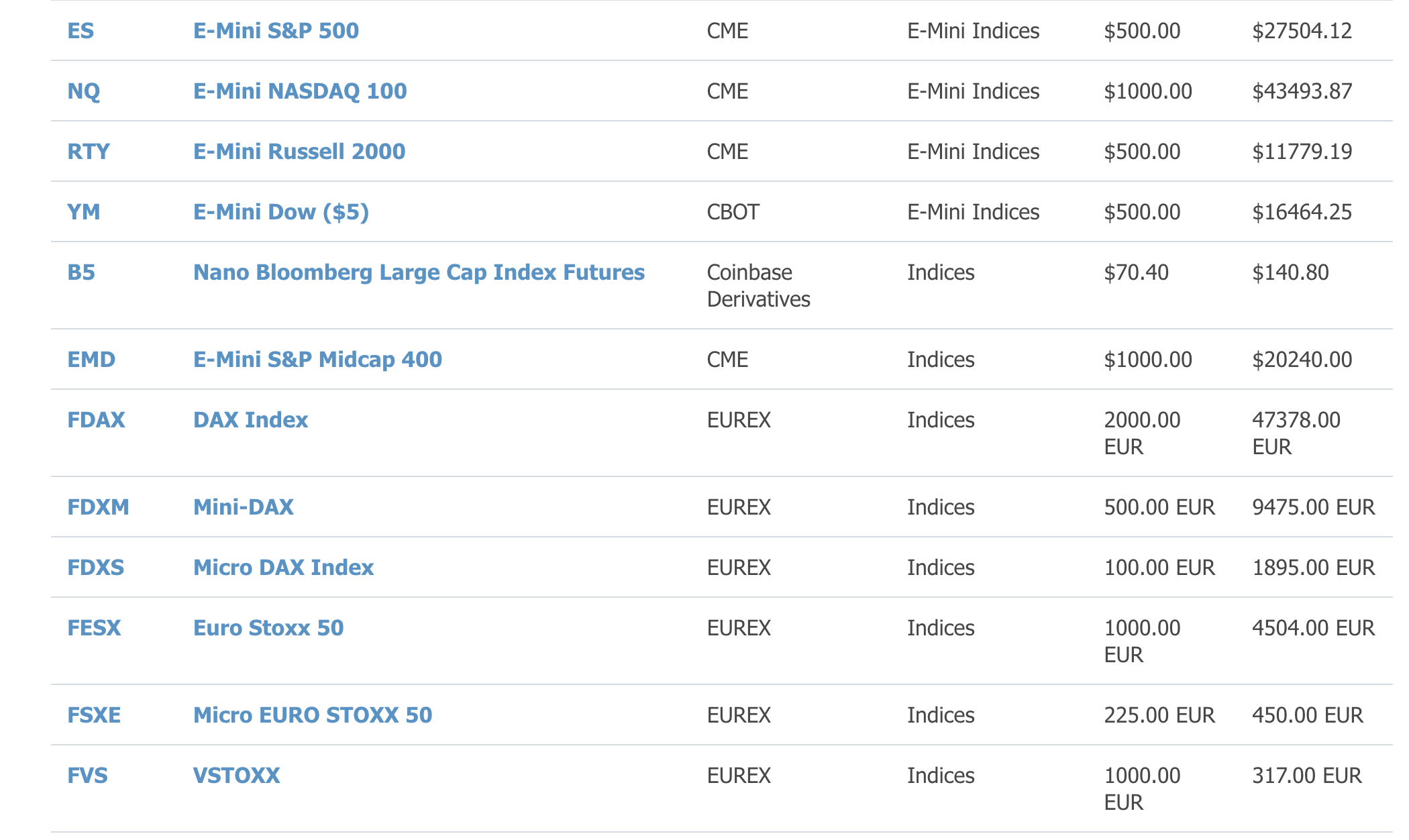Select the 1895.00 EUR value
Screen dimensions: 1409x840
tap(1314, 568)
